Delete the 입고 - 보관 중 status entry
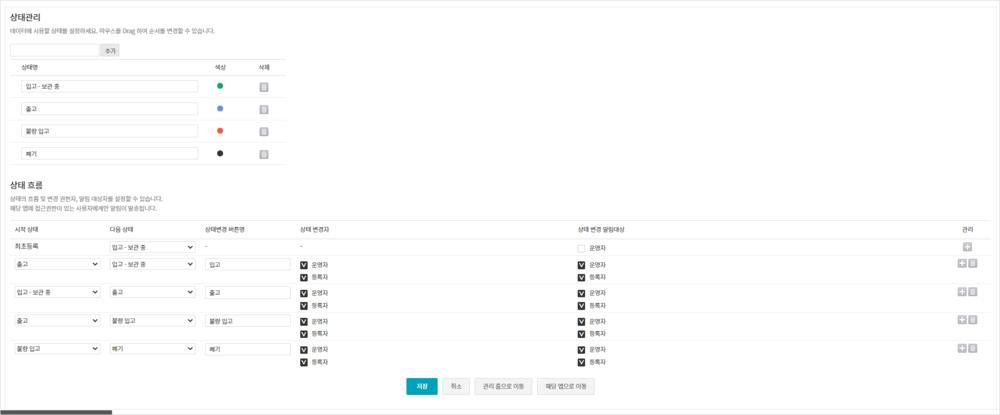The width and height of the screenshot is (1000, 415). point(264,87)
